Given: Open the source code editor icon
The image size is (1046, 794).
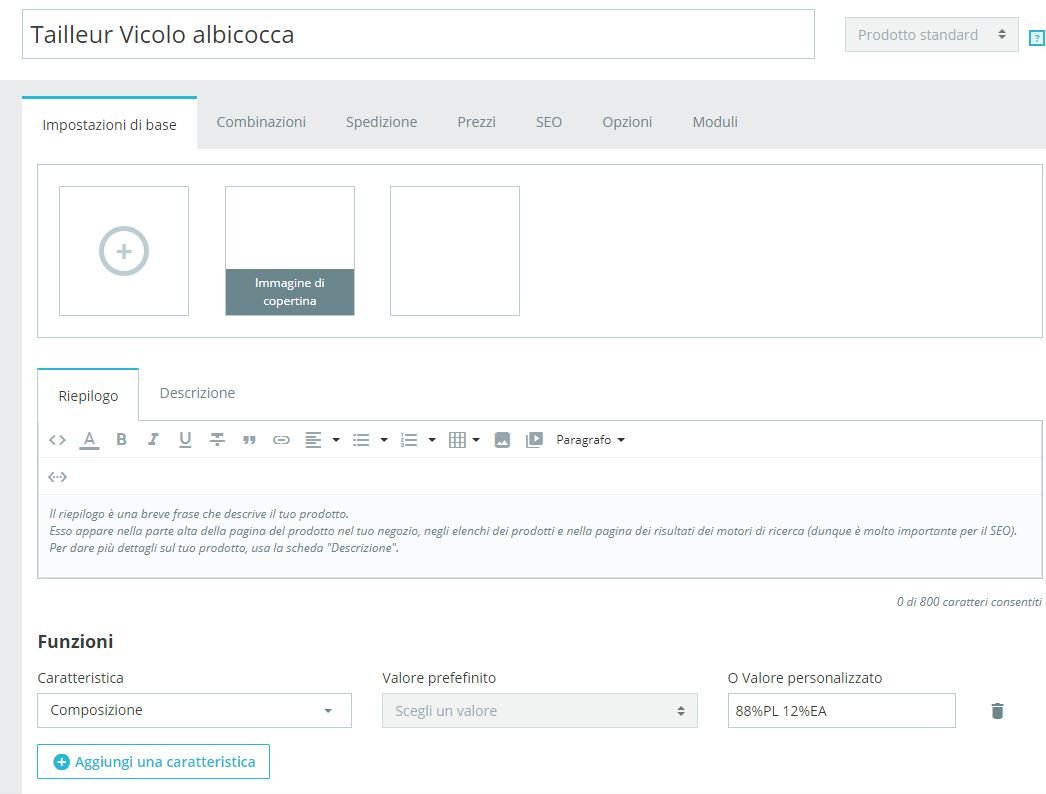Looking at the screenshot, I should click(57, 440).
